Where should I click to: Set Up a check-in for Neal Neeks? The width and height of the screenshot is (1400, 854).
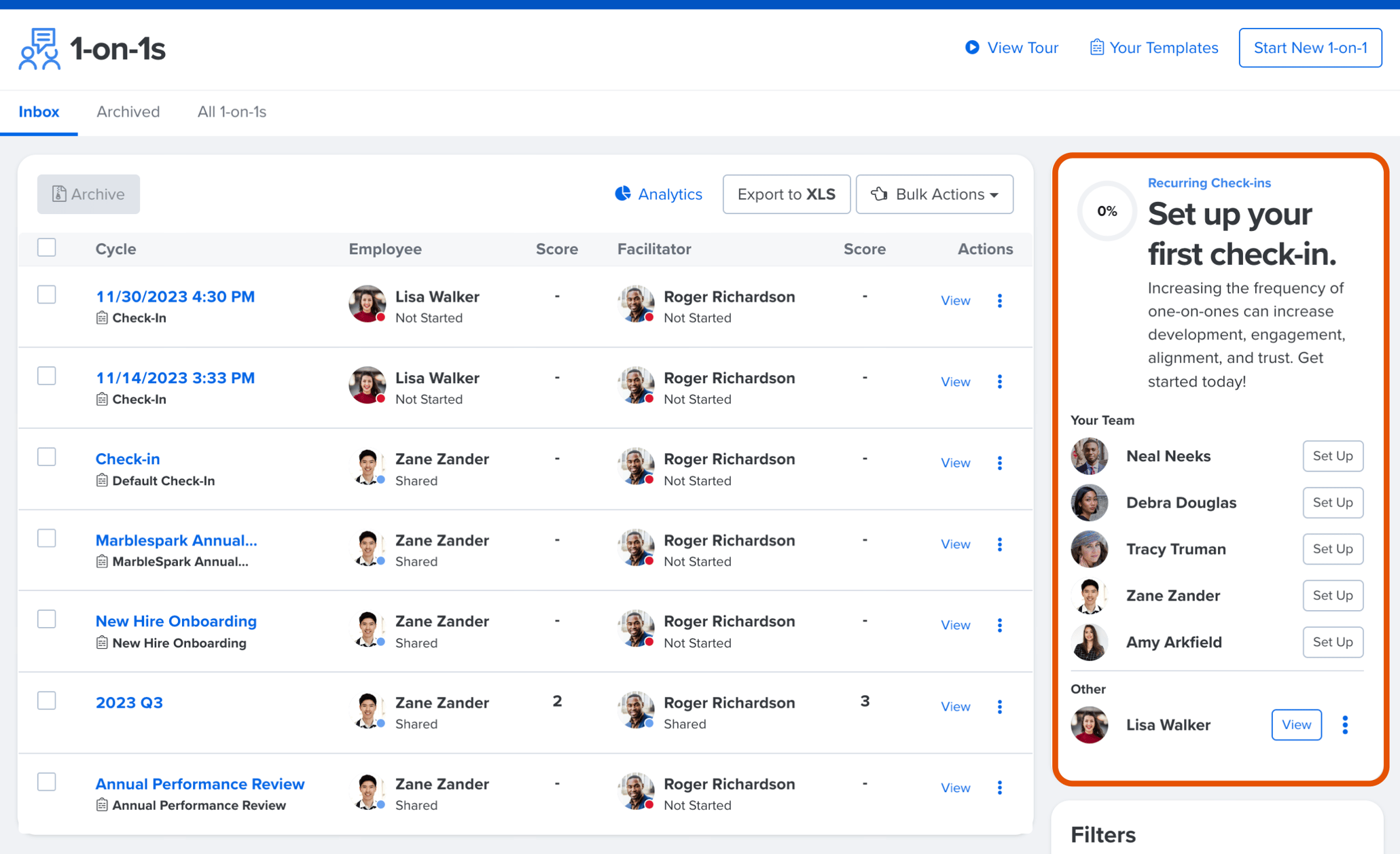(x=1332, y=456)
